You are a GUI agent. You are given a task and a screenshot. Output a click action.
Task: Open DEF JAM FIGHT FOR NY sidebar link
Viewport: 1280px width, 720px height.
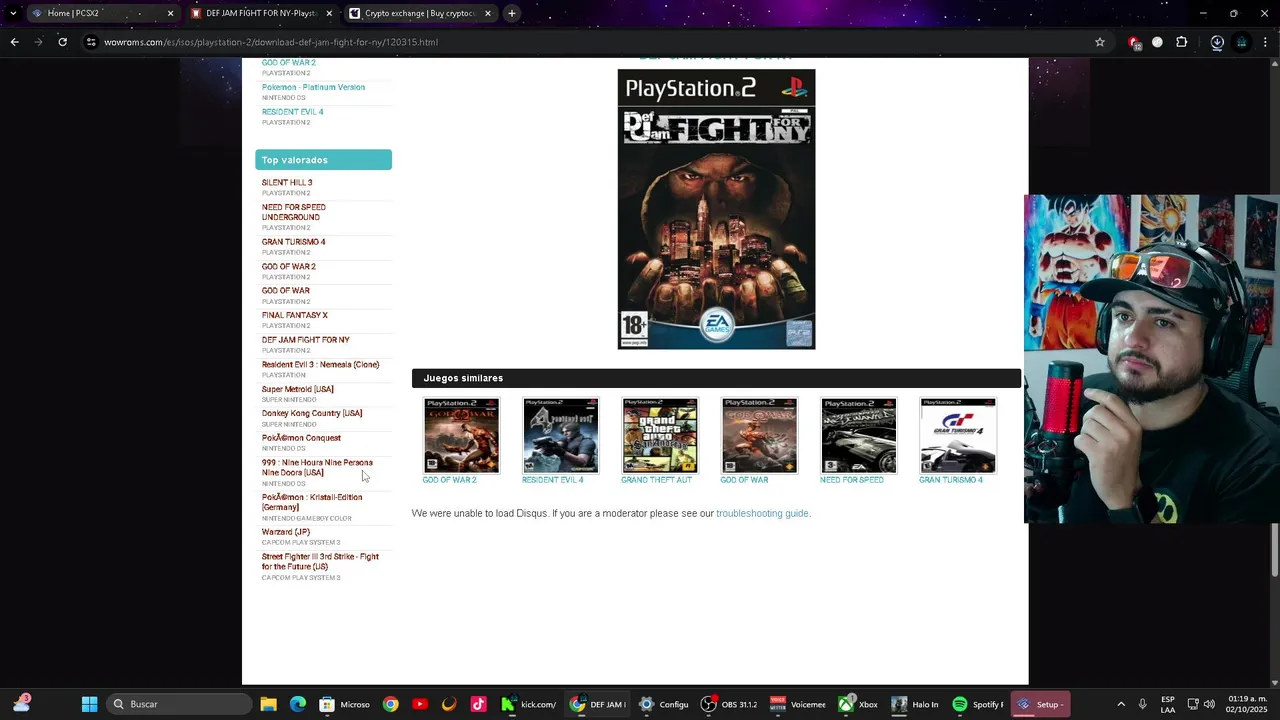(x=305, y=340)
